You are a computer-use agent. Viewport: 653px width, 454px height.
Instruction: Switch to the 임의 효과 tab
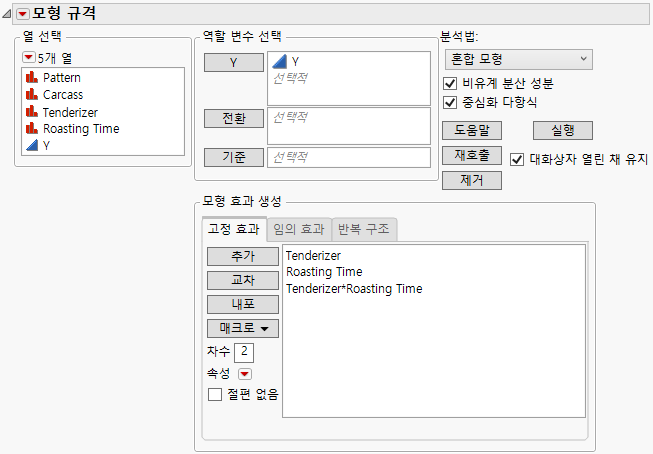(299, 229)
